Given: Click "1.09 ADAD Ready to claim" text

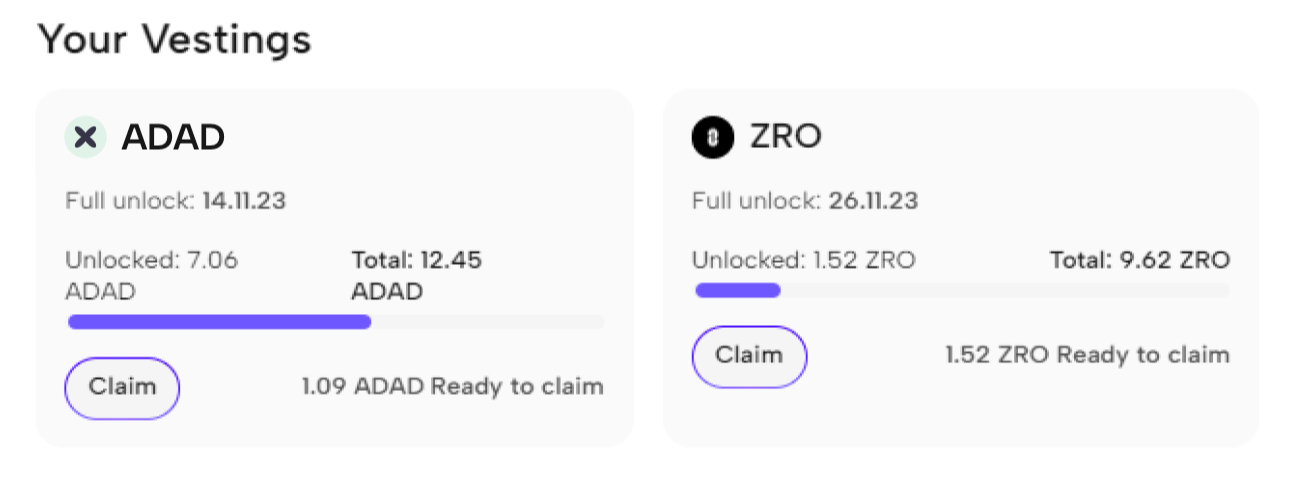Looking at the screenshot, I should click(x=452, y=387).
